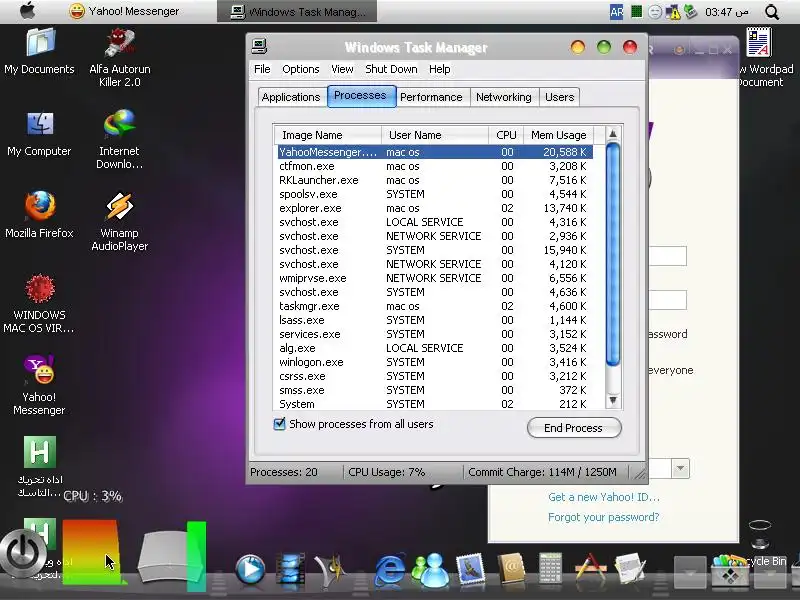Click the Address Book dock icon
Screen dimensions: 800x600
[511, 568]
